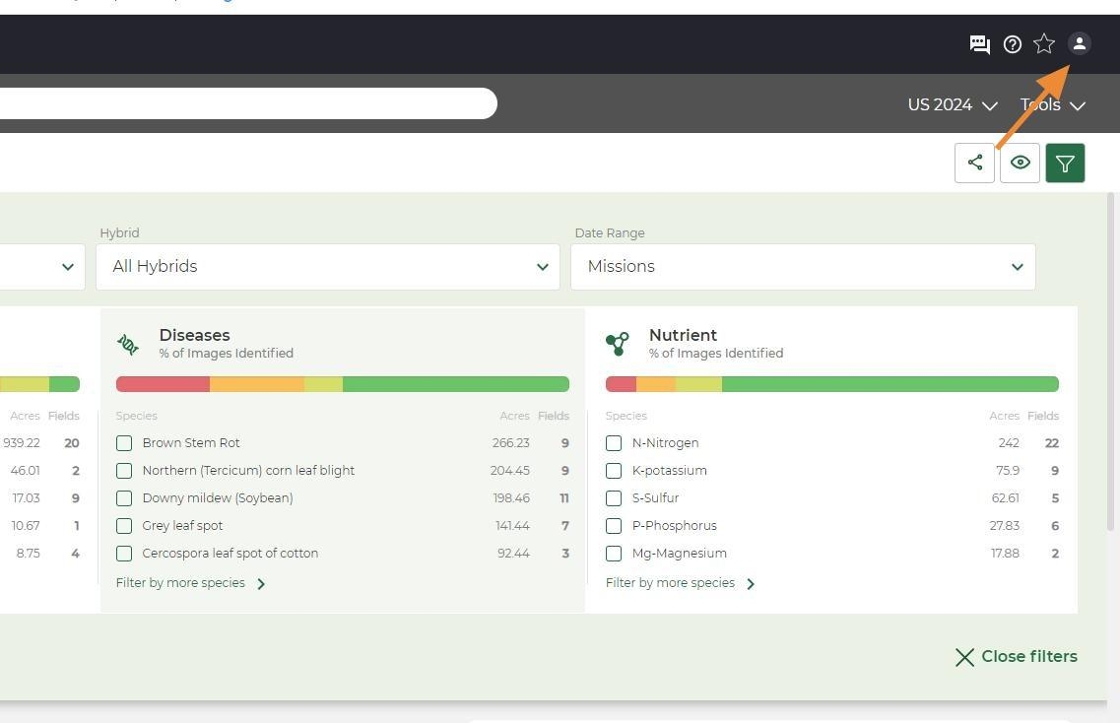This screenshot has width=1120, height=723.
Task: Click the share icon button
Action: point(974,163)
